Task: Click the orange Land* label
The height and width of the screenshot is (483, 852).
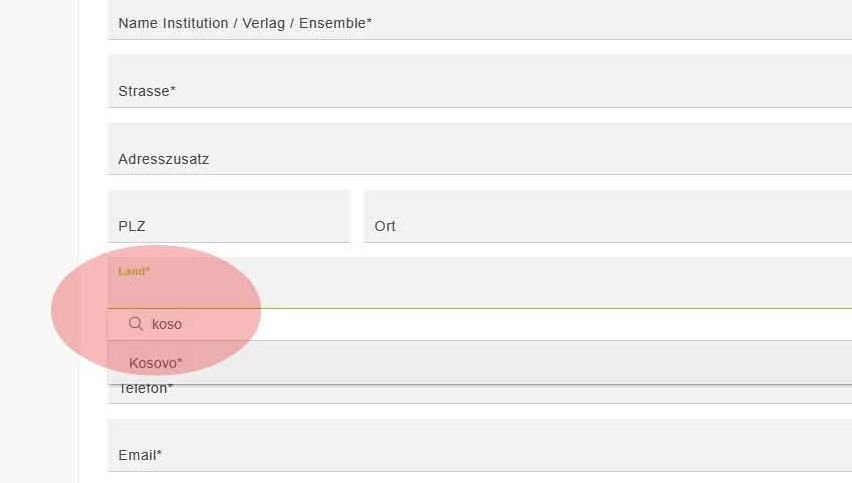Action: [x=134, y=271]
